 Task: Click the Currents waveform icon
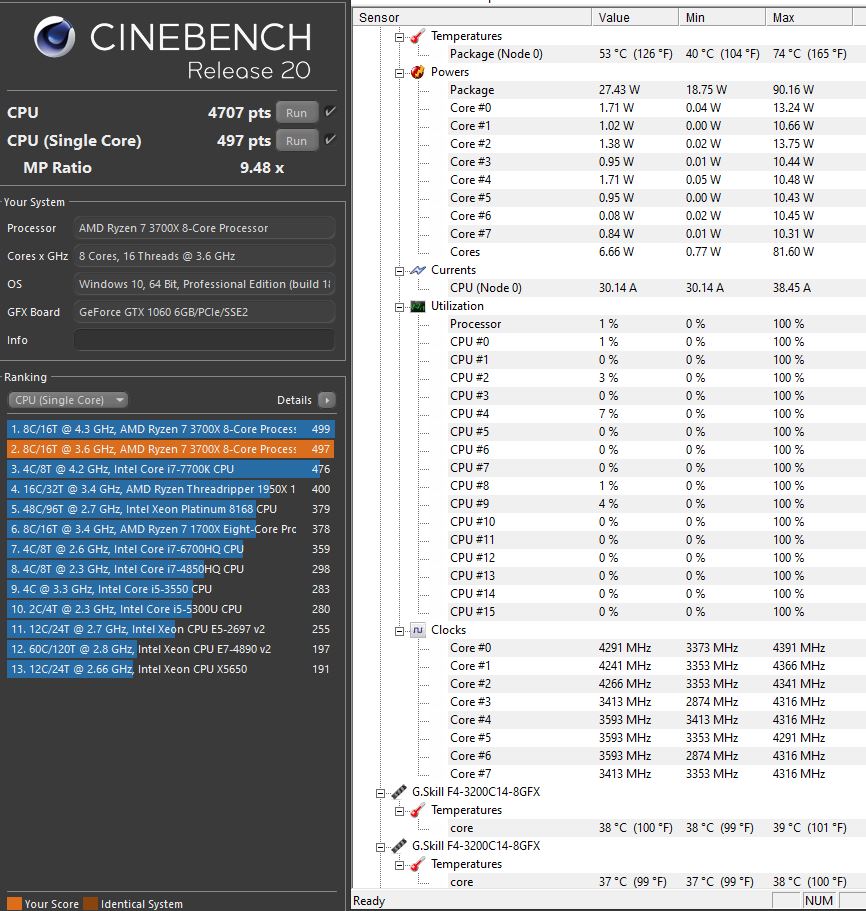coord(418,270)
